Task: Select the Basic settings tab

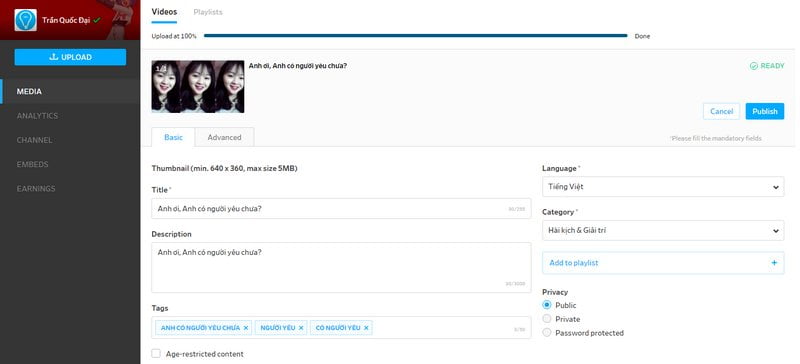Action: tap(173, 137)
